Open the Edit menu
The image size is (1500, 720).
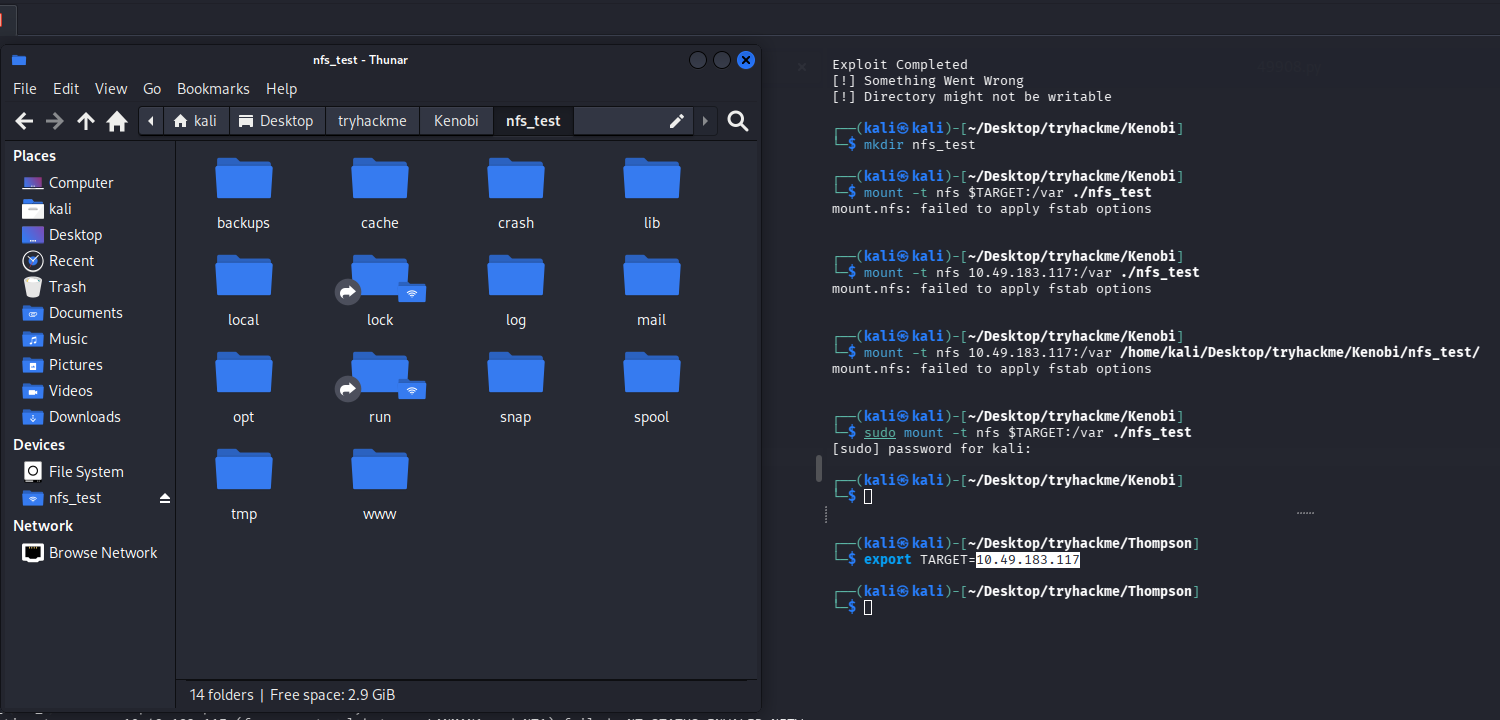[66, 89]
